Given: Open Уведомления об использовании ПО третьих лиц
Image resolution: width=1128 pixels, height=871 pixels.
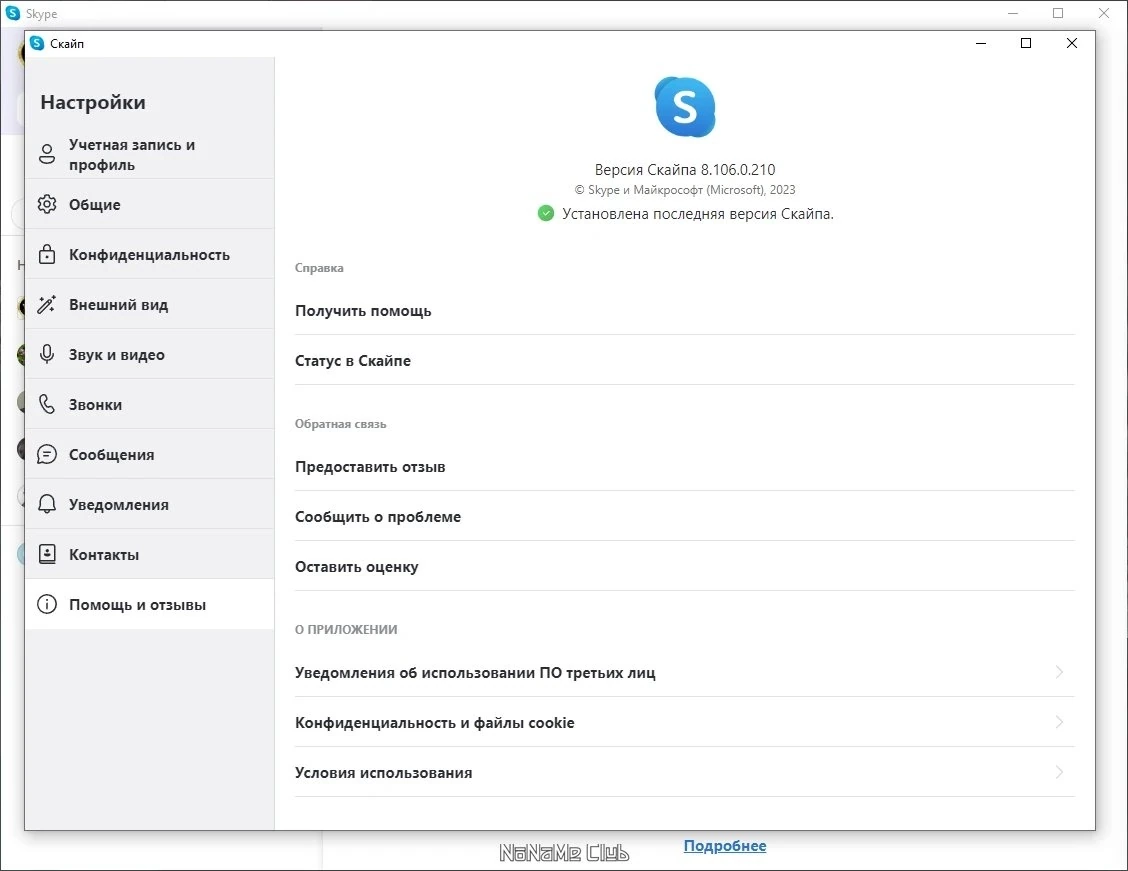Looking at the screenshot, I should [684, 672].
